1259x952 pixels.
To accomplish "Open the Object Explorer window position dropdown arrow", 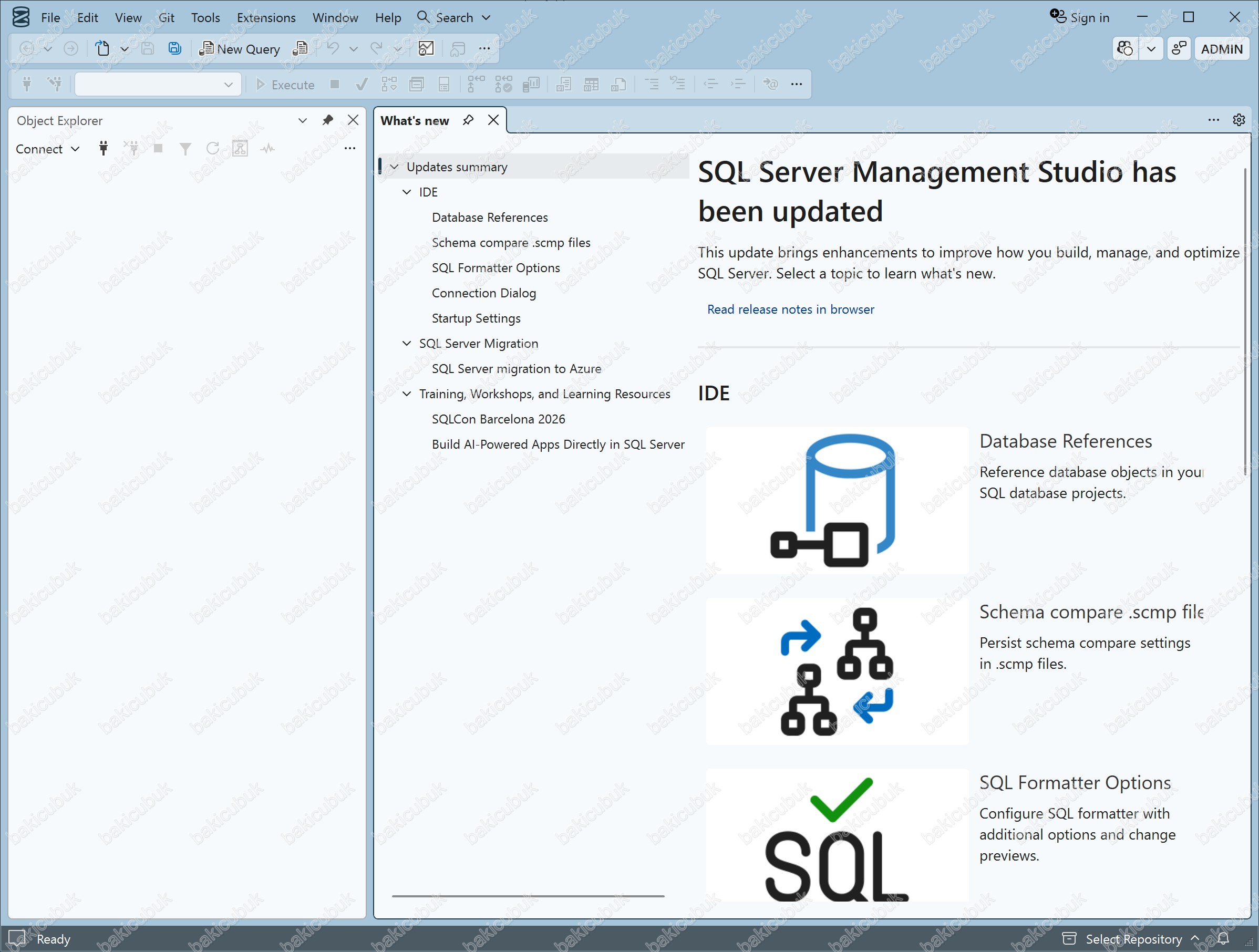I will (x=303, y=120).
